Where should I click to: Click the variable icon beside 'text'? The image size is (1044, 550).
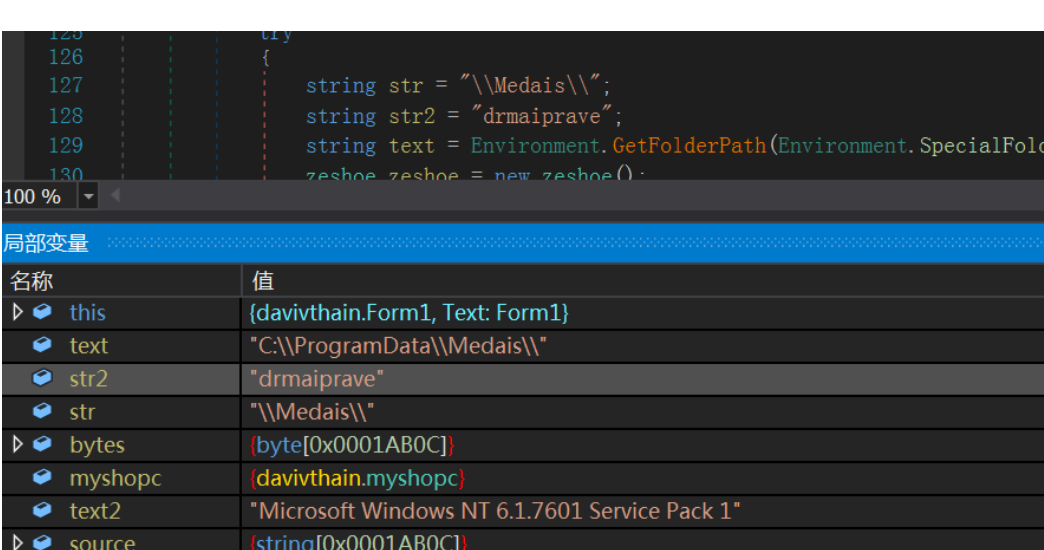click(x=43, y=345)
